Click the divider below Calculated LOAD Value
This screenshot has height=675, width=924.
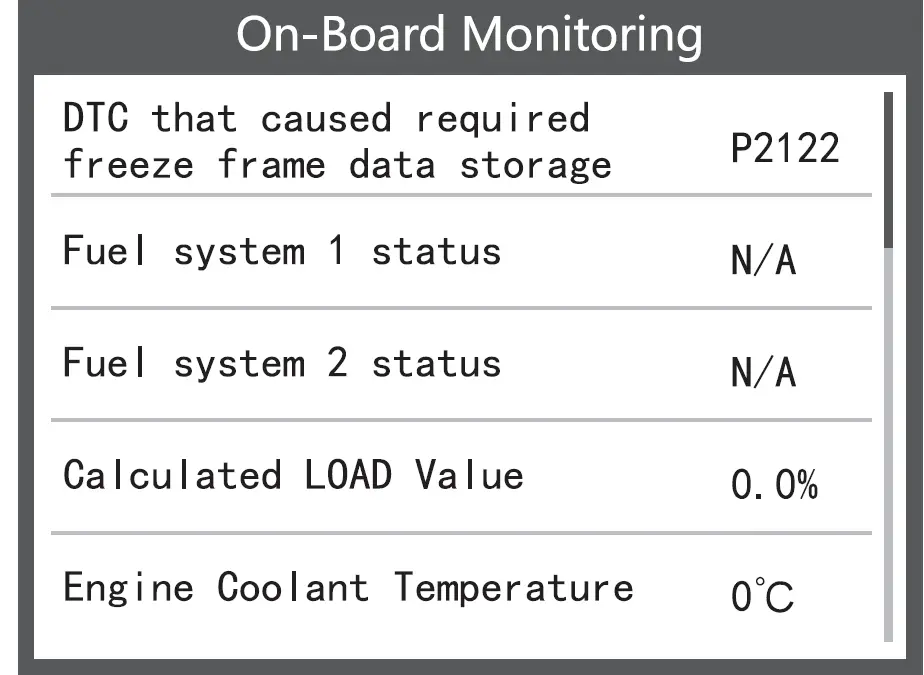(461, 533)
